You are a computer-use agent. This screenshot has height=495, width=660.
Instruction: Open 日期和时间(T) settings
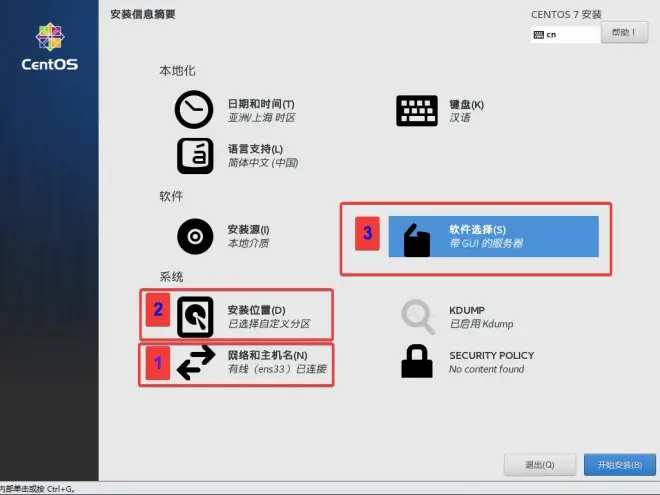(261, 104)
